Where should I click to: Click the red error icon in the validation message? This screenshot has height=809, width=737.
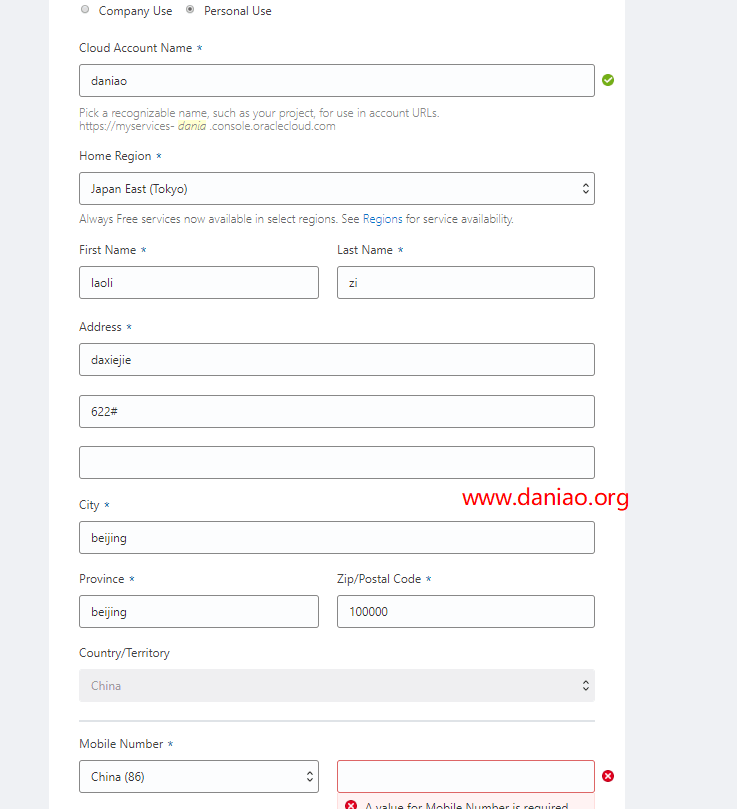[x=351, y=805]
